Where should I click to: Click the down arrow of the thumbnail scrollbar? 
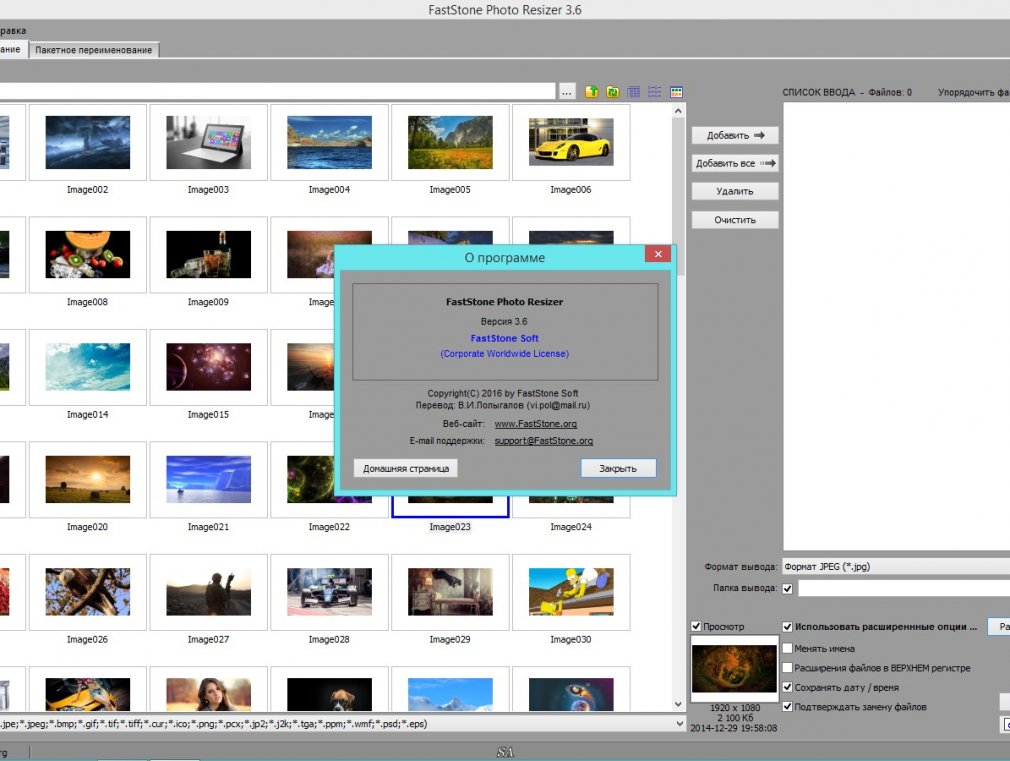[678, 704]
